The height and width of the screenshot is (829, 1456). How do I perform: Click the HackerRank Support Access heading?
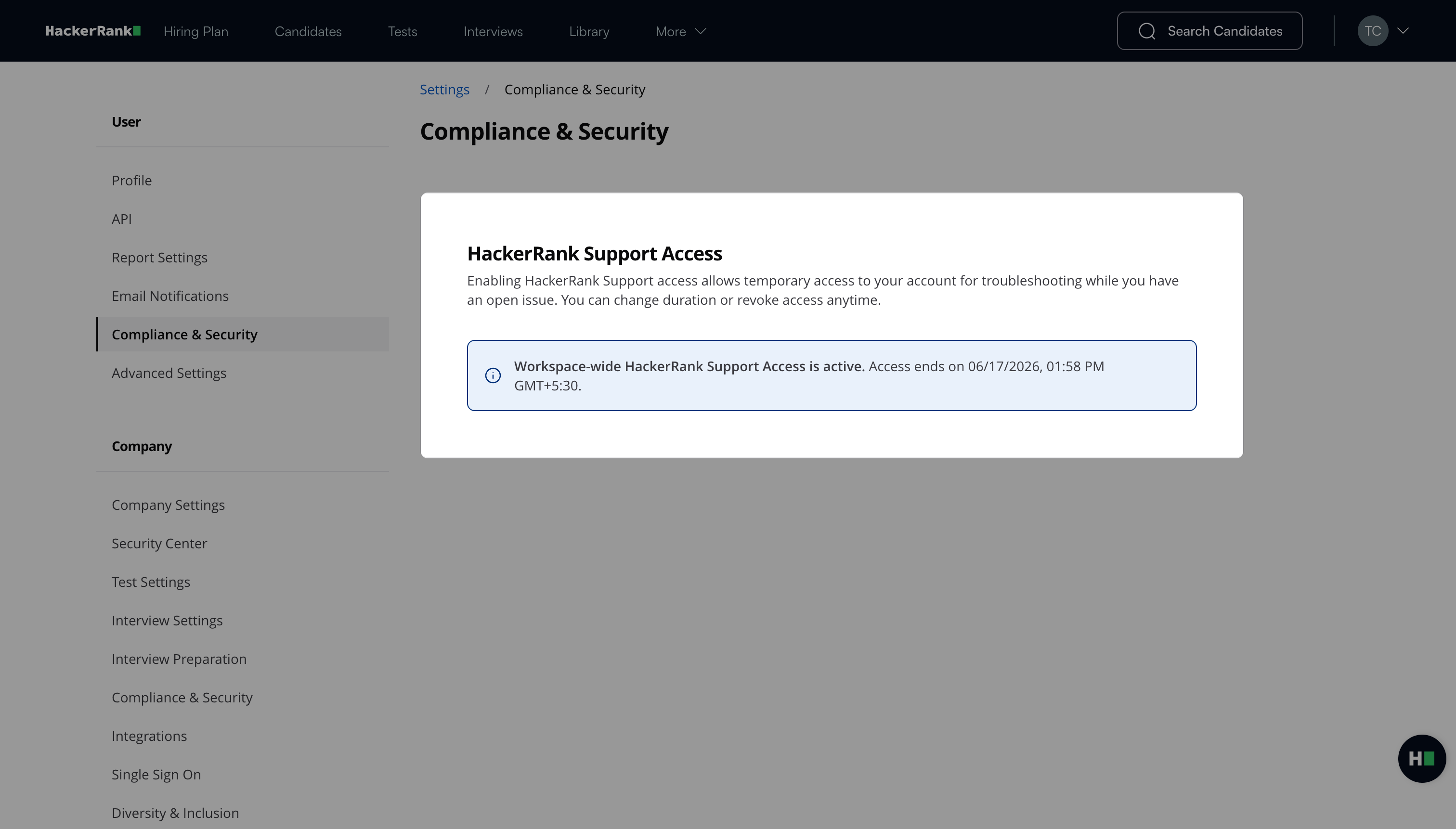coord(595,253)
